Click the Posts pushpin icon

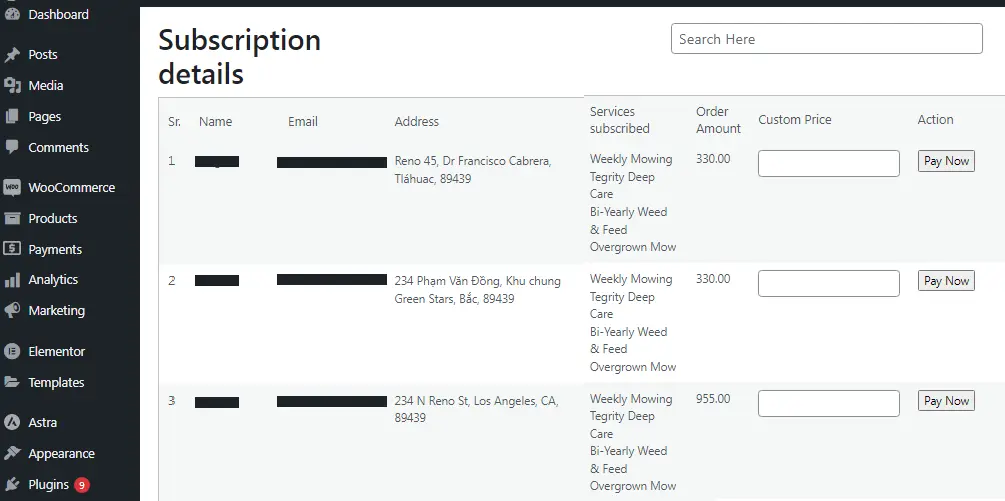pos(12,54)
